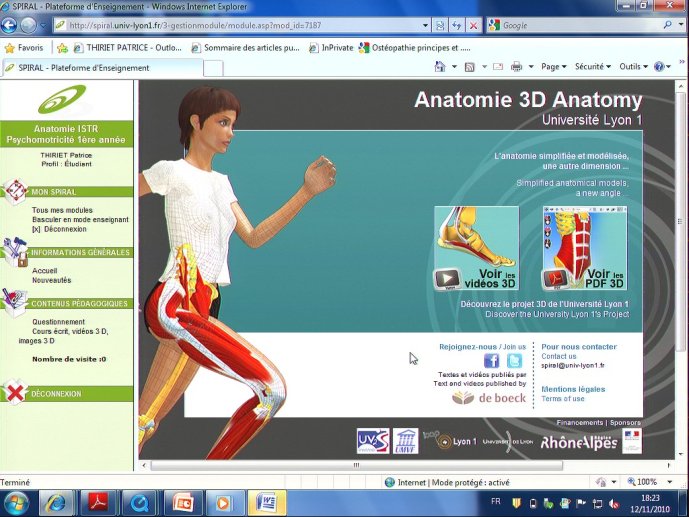Click the Voir les vidéos 3D thumbnail
The height and width of the screenshot is (517, 689).
click(476, 248)
